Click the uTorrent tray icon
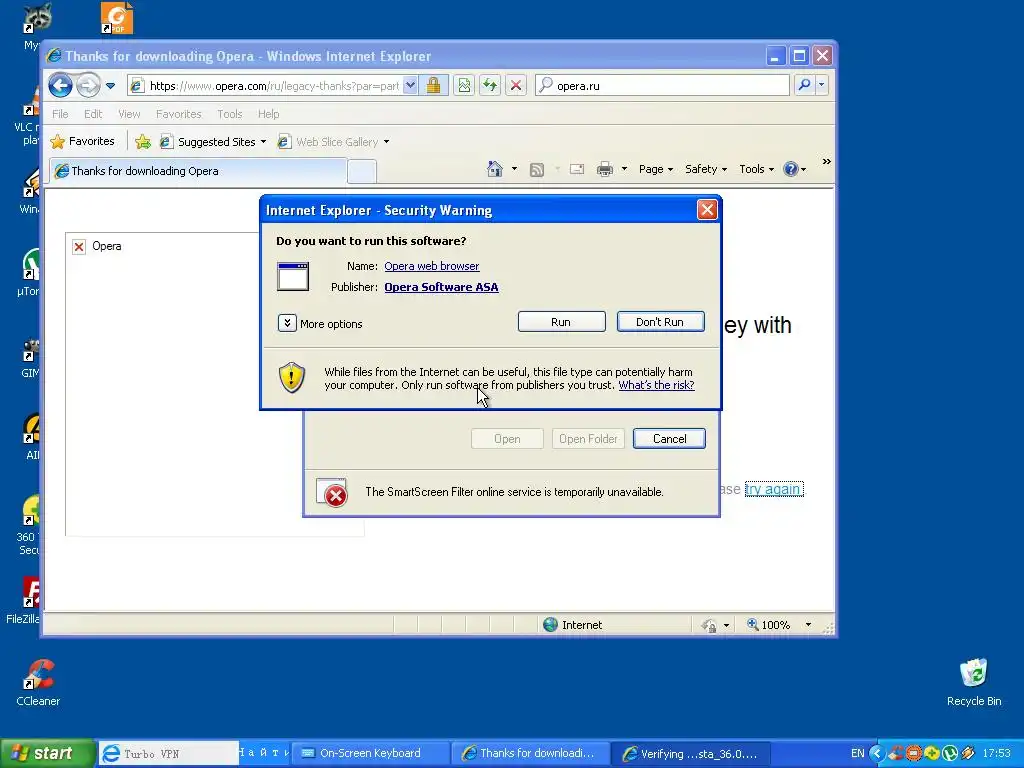1024x768 pixels. tap(949, 754)
